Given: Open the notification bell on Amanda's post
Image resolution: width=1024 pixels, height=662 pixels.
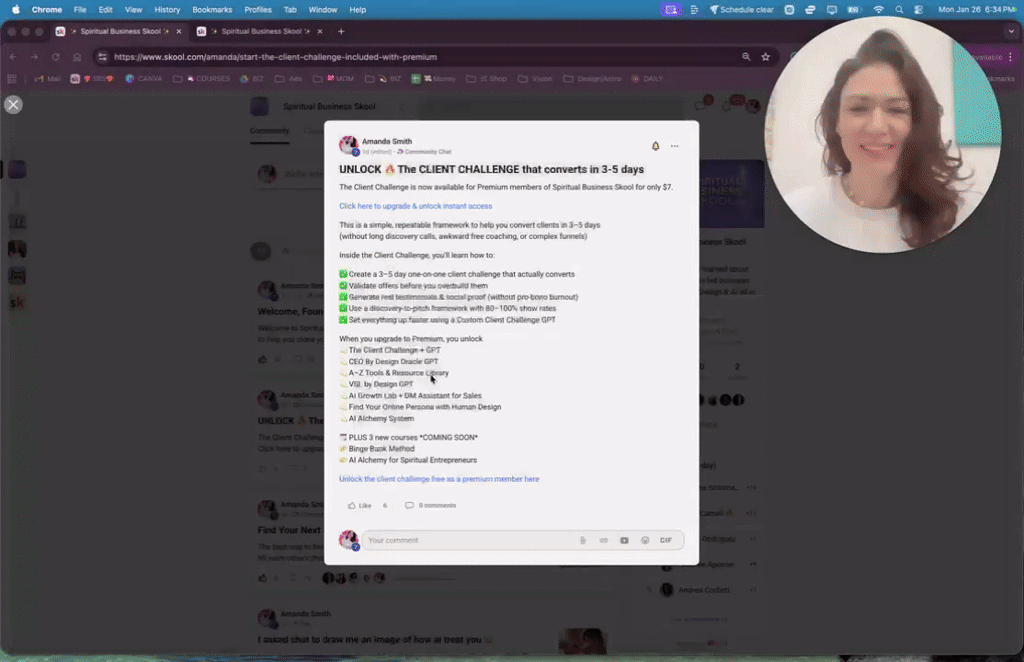Looking at the screenshot, I should click(655, 145).
